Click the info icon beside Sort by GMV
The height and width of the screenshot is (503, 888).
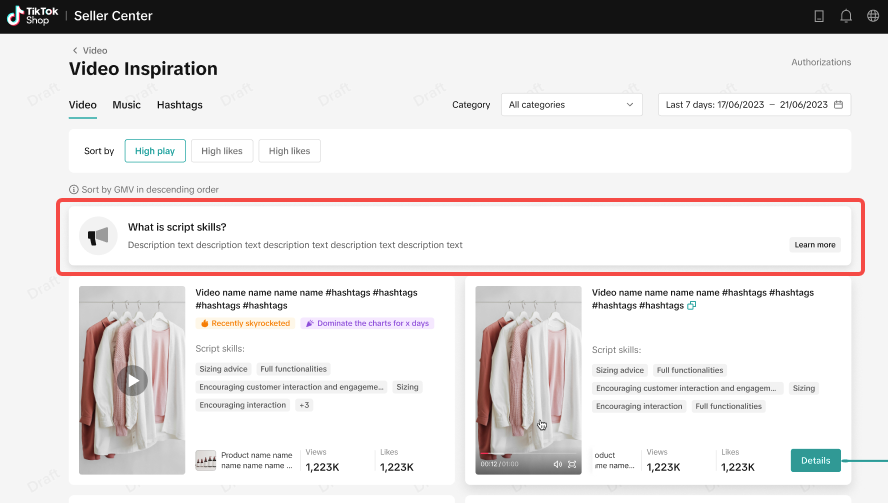point(74,189)
